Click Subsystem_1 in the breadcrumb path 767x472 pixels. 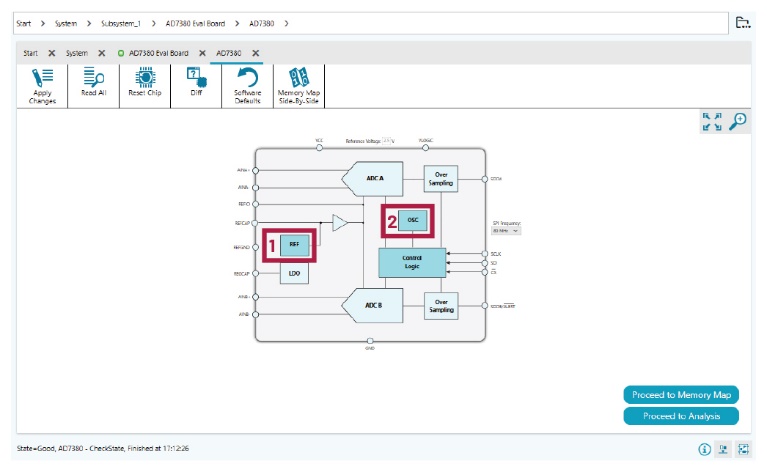click(x=121, y=23)
